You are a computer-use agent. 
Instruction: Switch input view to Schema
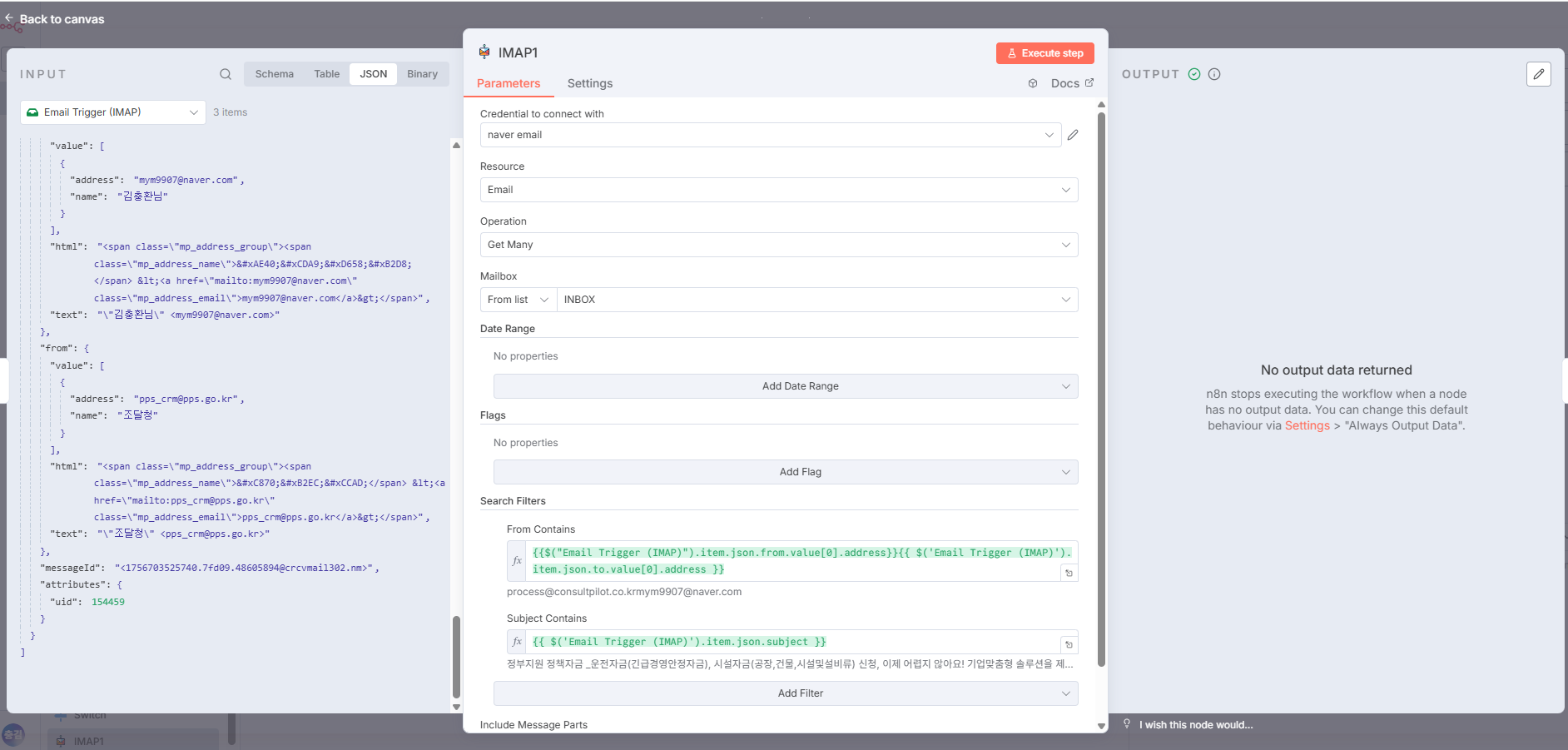click(x=274, y=74)
